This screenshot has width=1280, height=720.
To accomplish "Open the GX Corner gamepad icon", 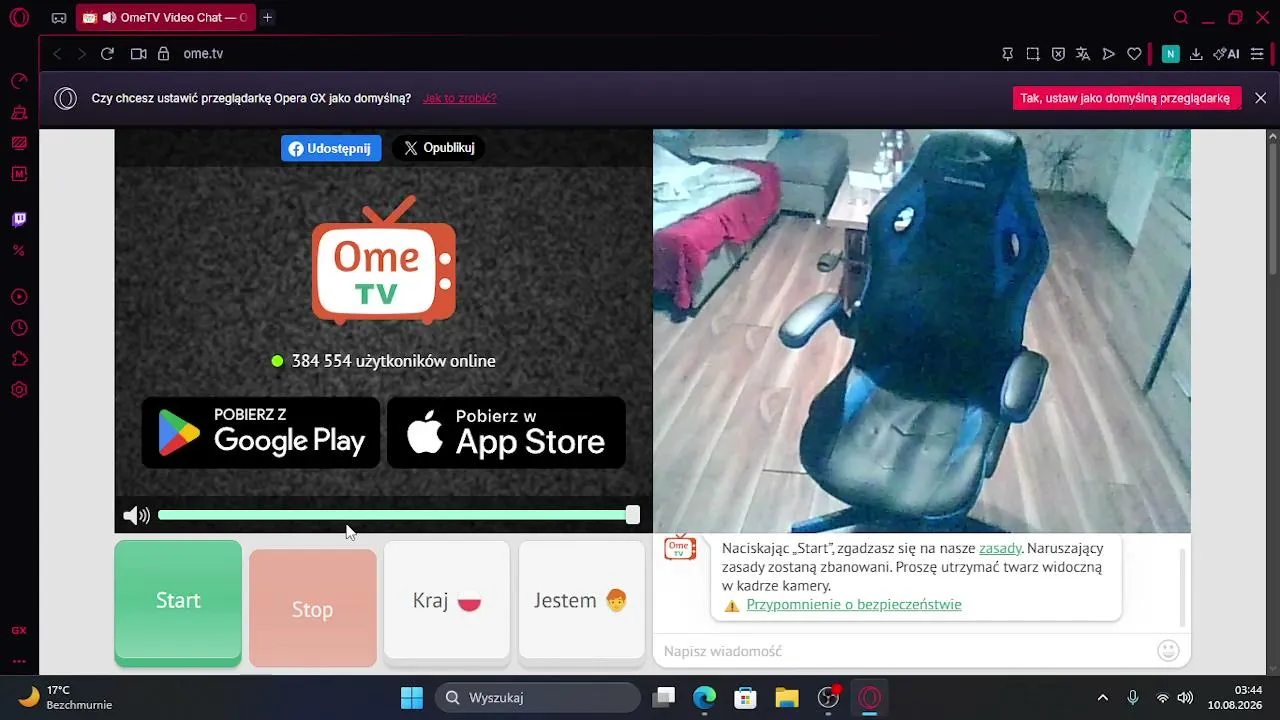I will coord(59,18).
